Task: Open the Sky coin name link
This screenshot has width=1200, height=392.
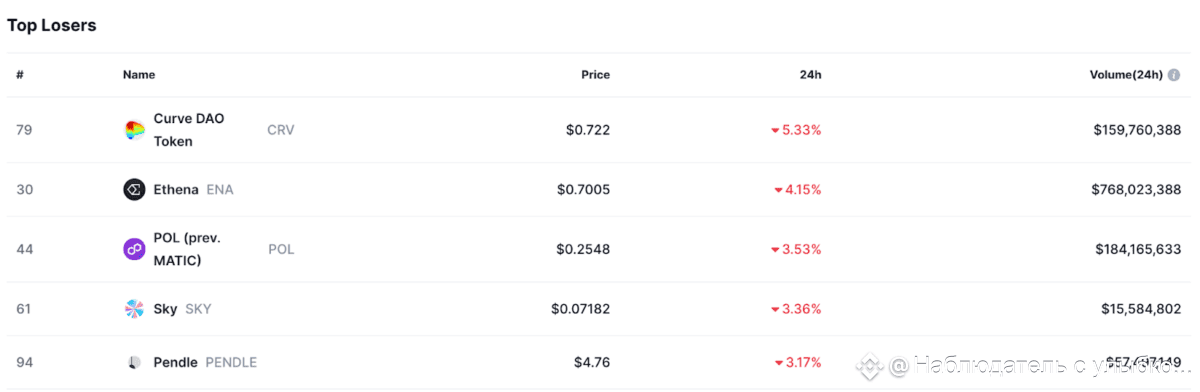Action: tap(165, 309)
